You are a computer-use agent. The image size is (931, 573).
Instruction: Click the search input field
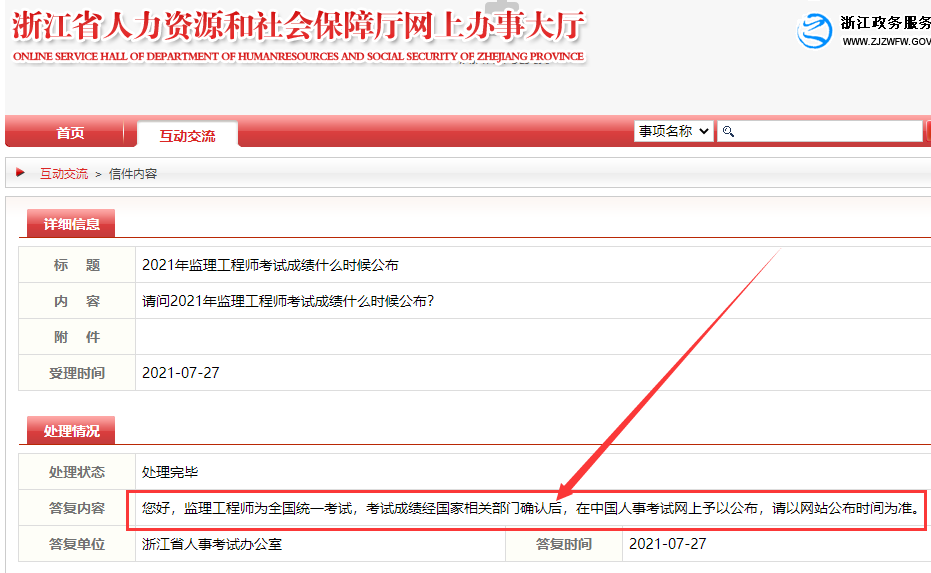coord(820,131)
